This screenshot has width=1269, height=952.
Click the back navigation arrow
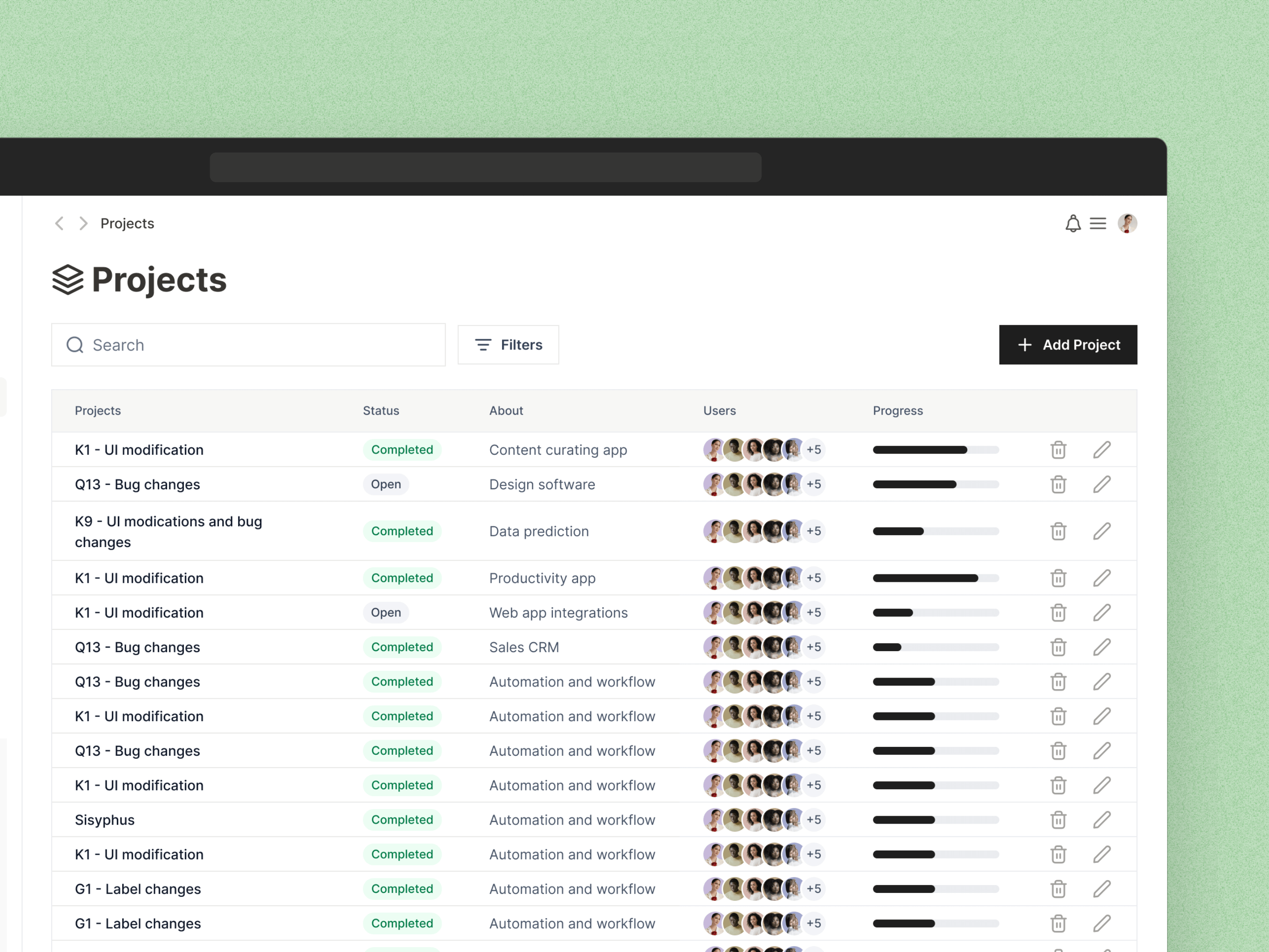click(59, 223)
